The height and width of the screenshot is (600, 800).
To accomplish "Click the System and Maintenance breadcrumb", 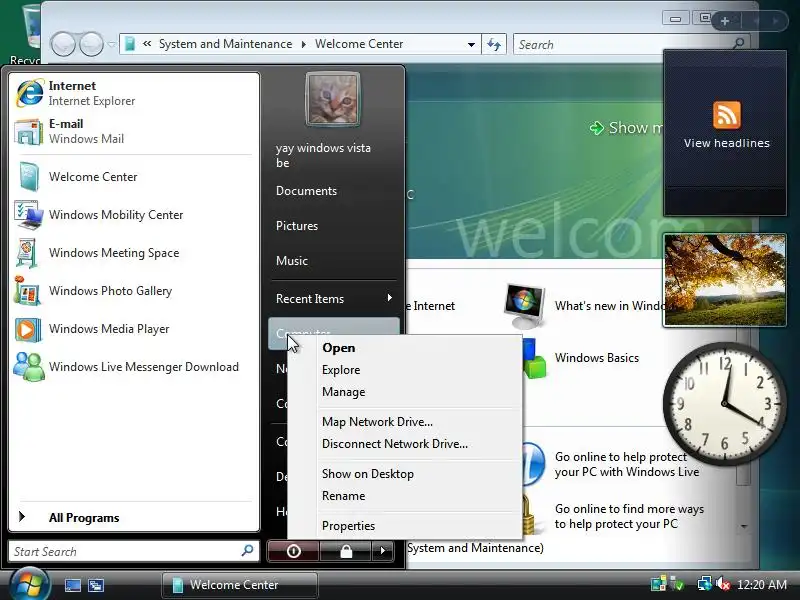I will point(225,44).
